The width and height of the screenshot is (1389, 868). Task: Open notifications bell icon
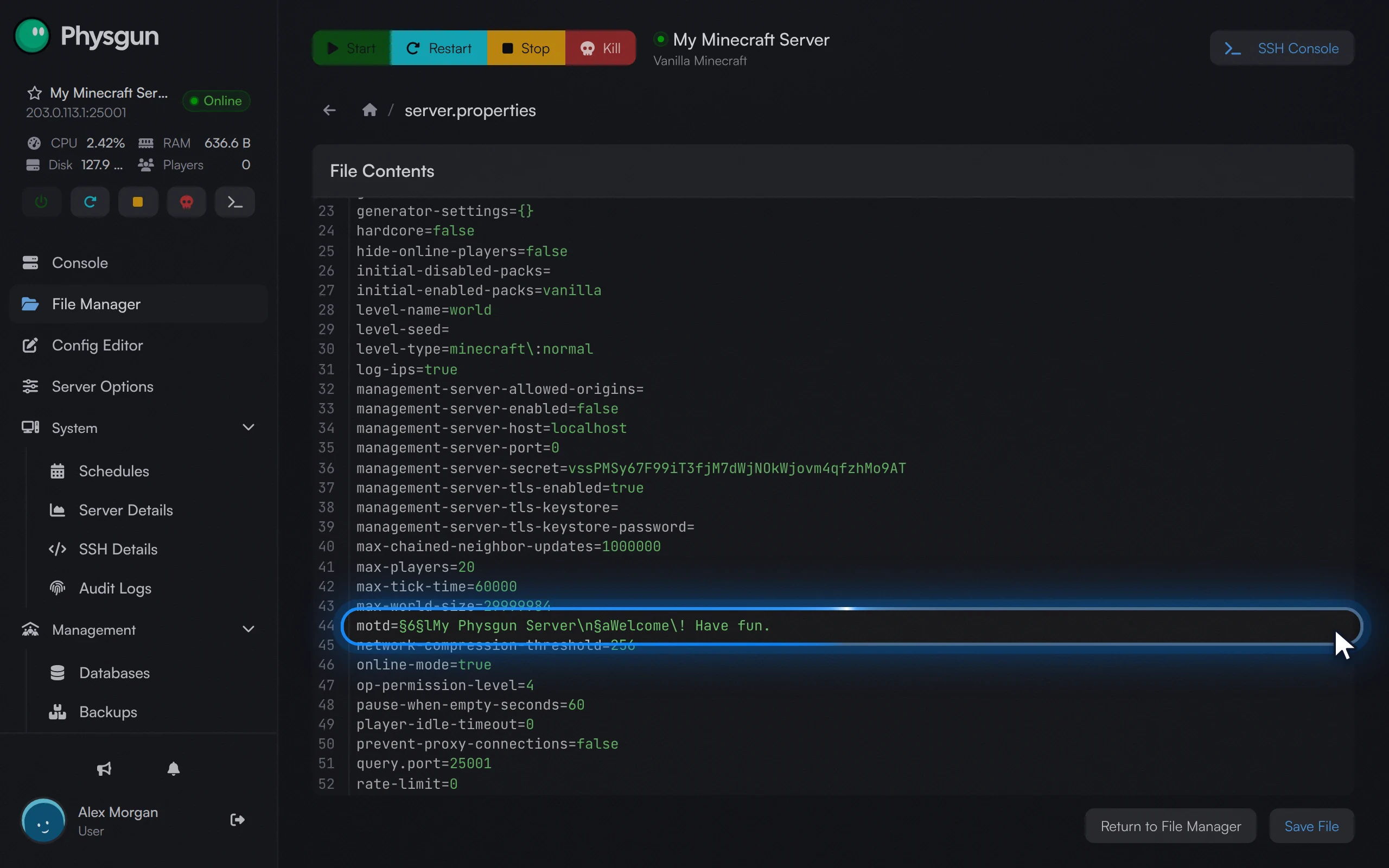(173, 769)
